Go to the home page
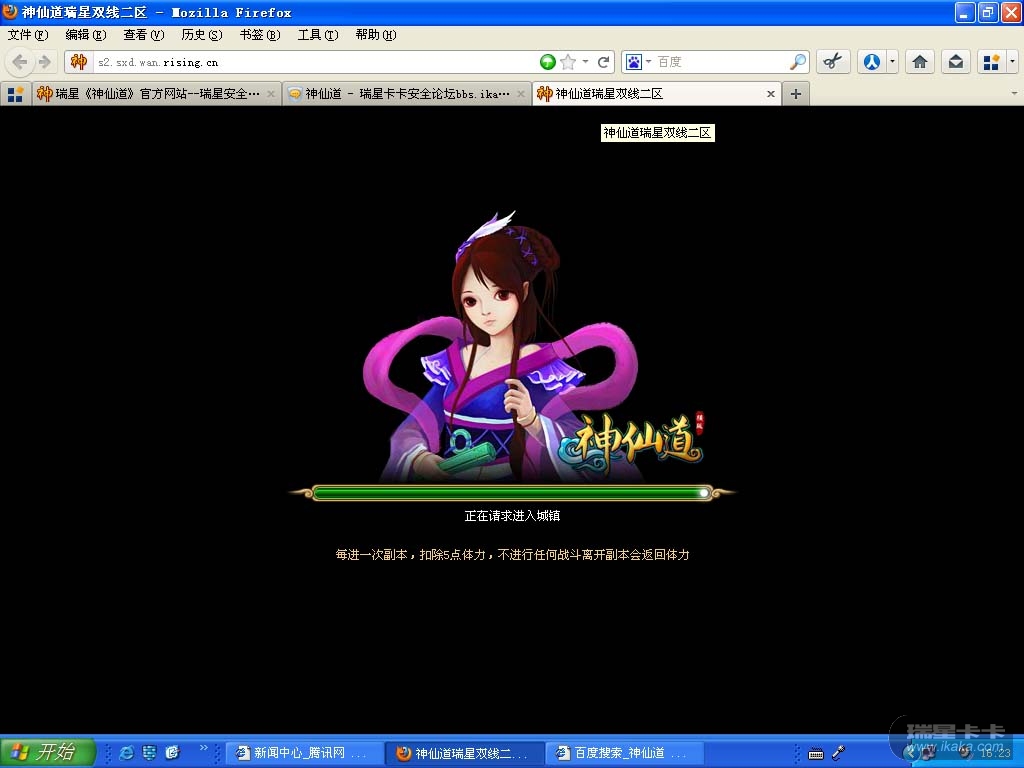Image resolution: width=1024 pixels, height=768 pixels. point(920,62)
